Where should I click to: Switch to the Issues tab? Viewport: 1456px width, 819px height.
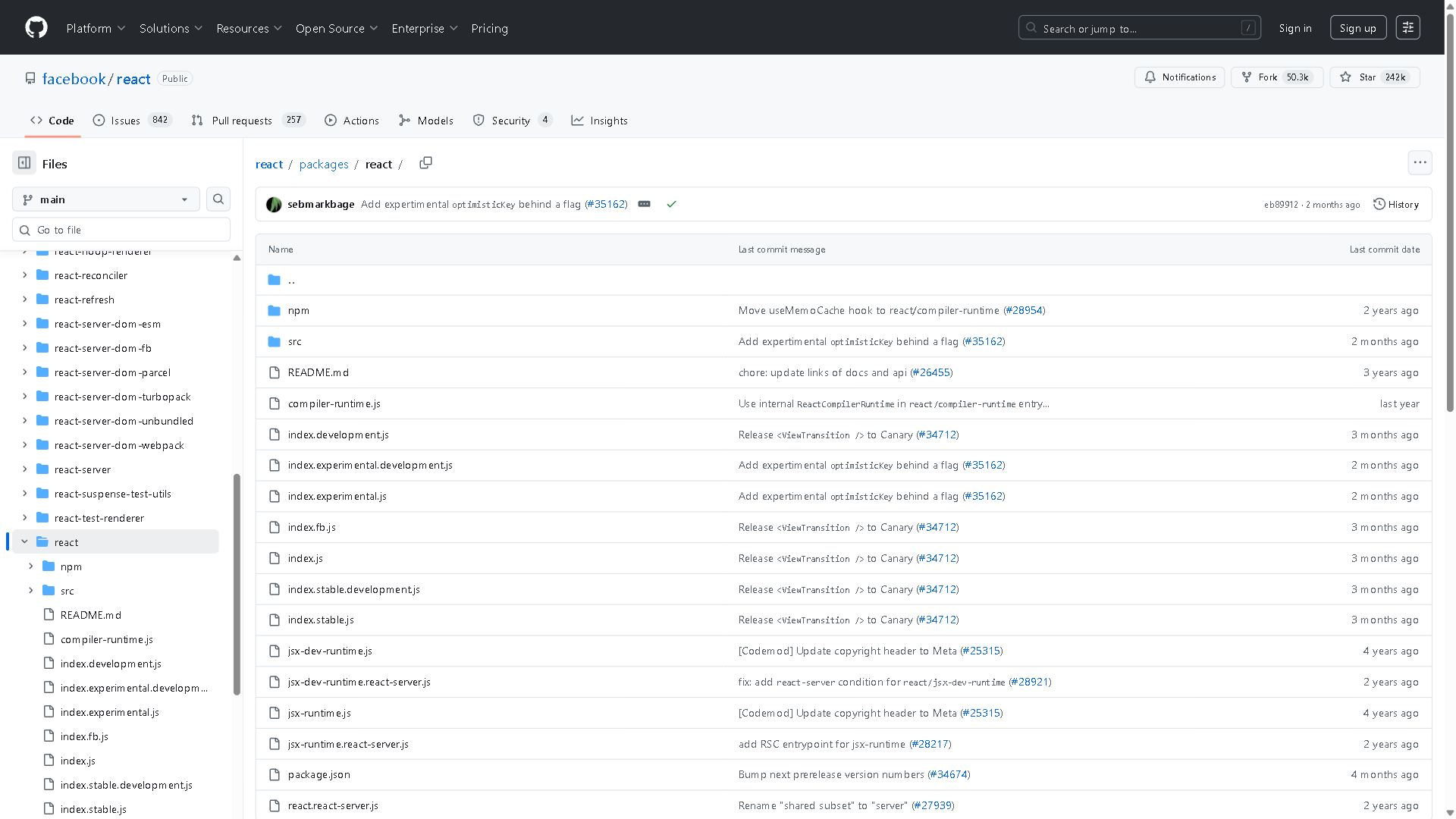click(125, 120)
